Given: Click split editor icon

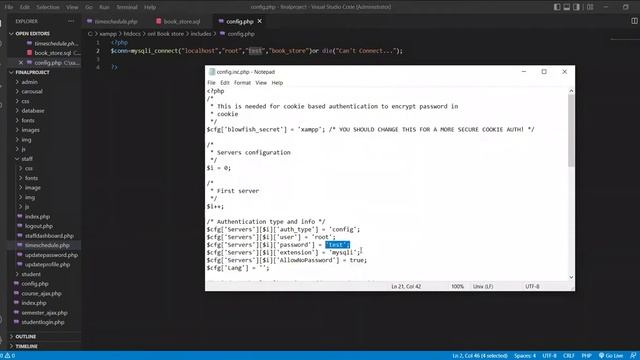Looking at the screenshot, I should coord(634,21).
